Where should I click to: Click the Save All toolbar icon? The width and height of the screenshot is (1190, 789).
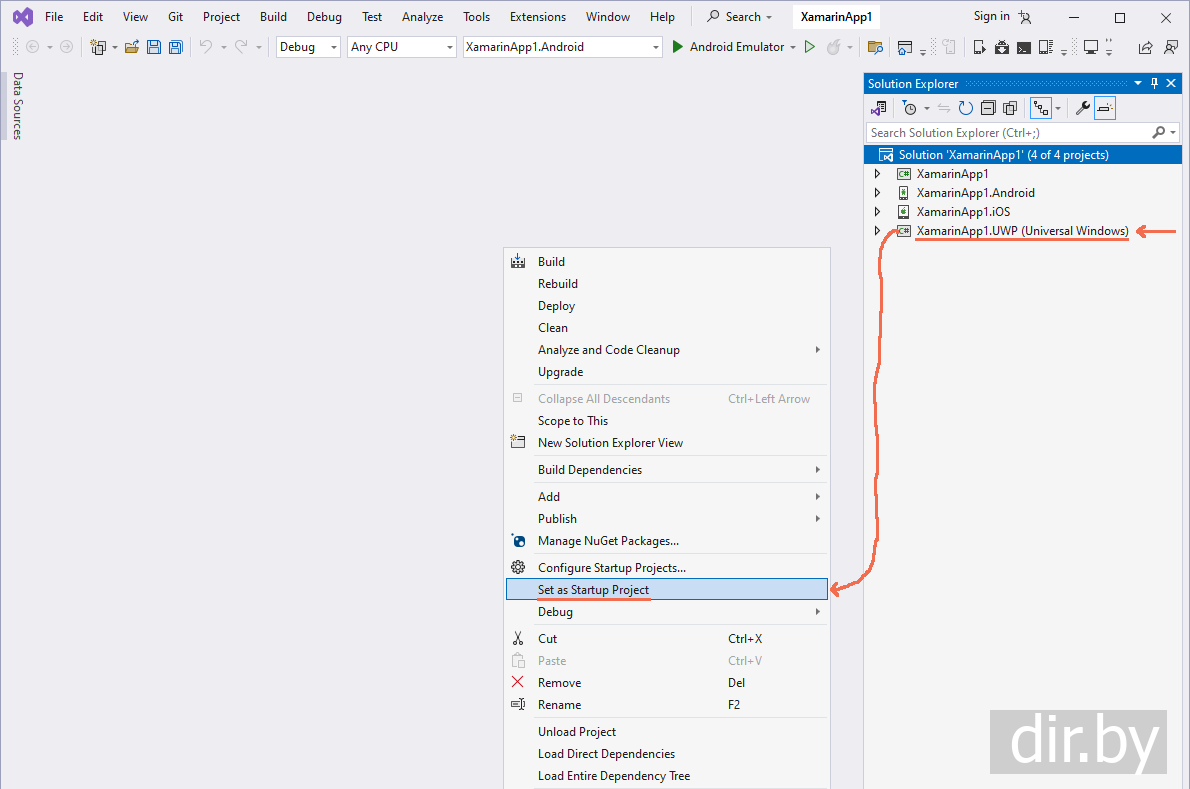click(x=176, y=47)
